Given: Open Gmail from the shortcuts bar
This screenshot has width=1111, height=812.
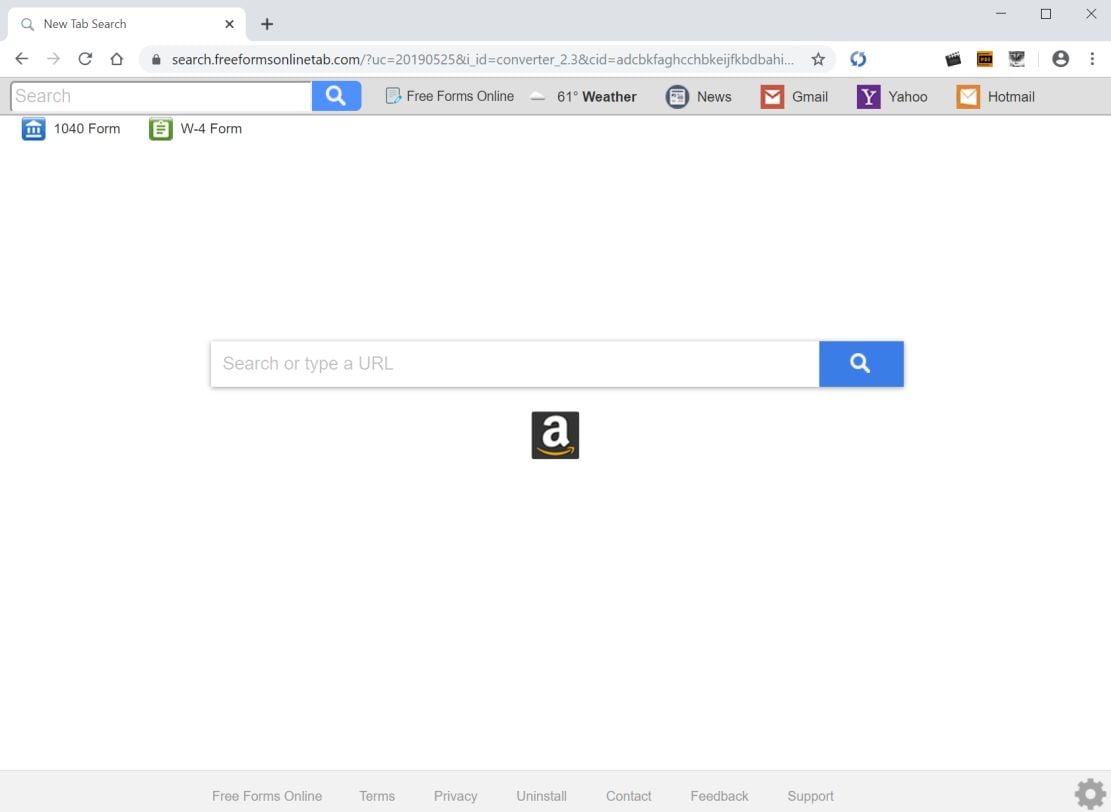Looking at the screenshot, I should [793, 96].
